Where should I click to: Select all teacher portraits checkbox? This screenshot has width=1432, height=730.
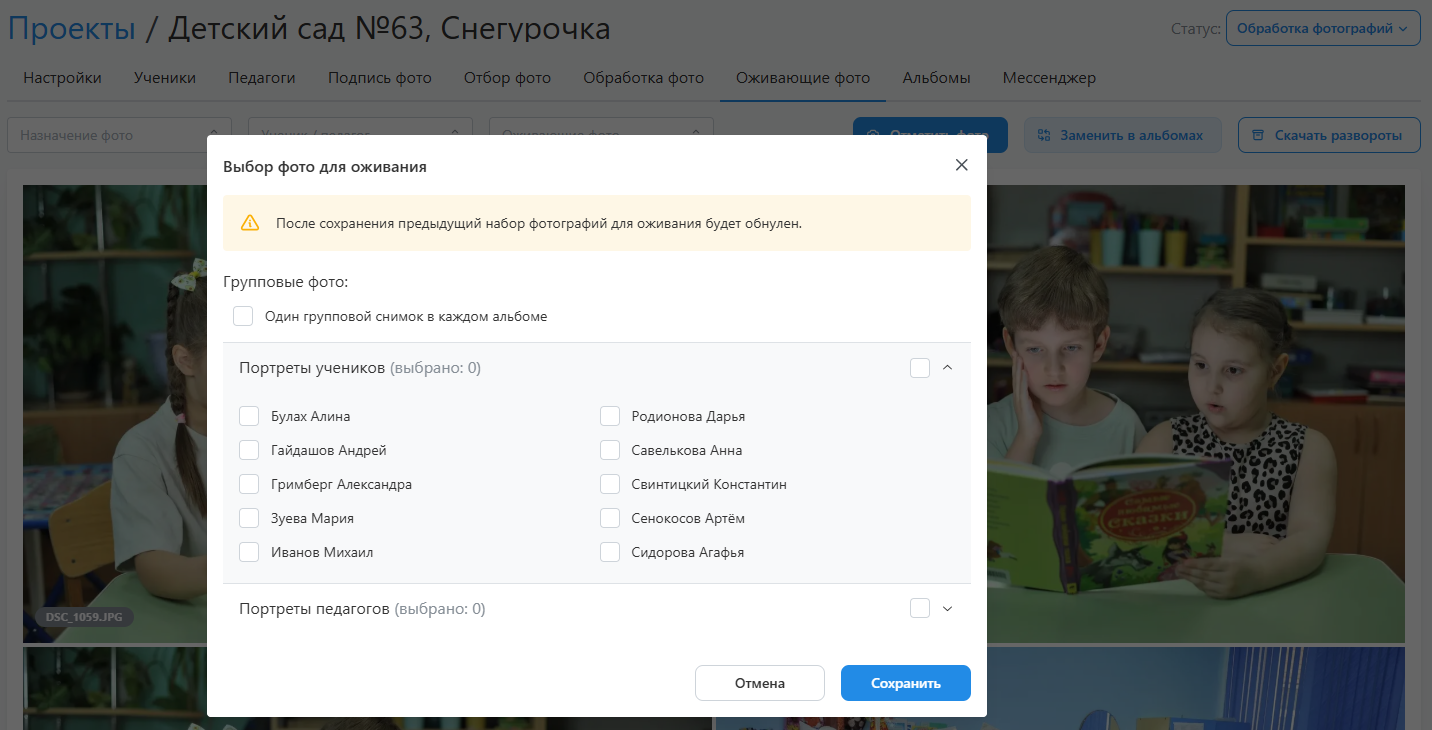pyautogui.click(x=920, y=608)
